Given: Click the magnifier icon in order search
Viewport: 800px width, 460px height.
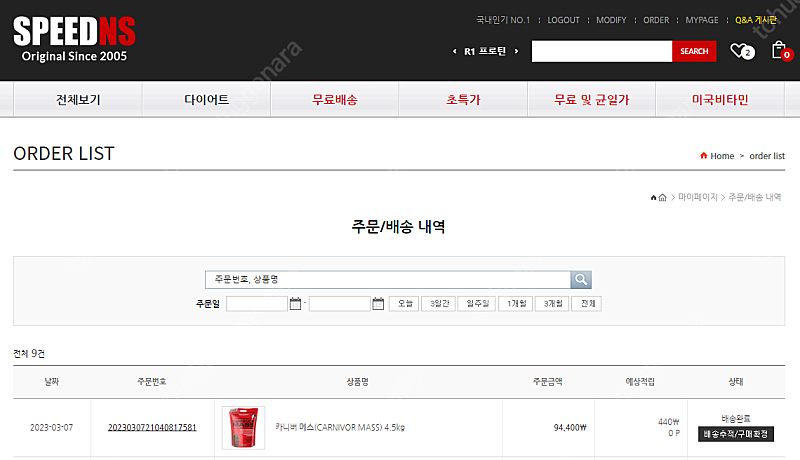Looking at the screenshot, I should [581, 280].
